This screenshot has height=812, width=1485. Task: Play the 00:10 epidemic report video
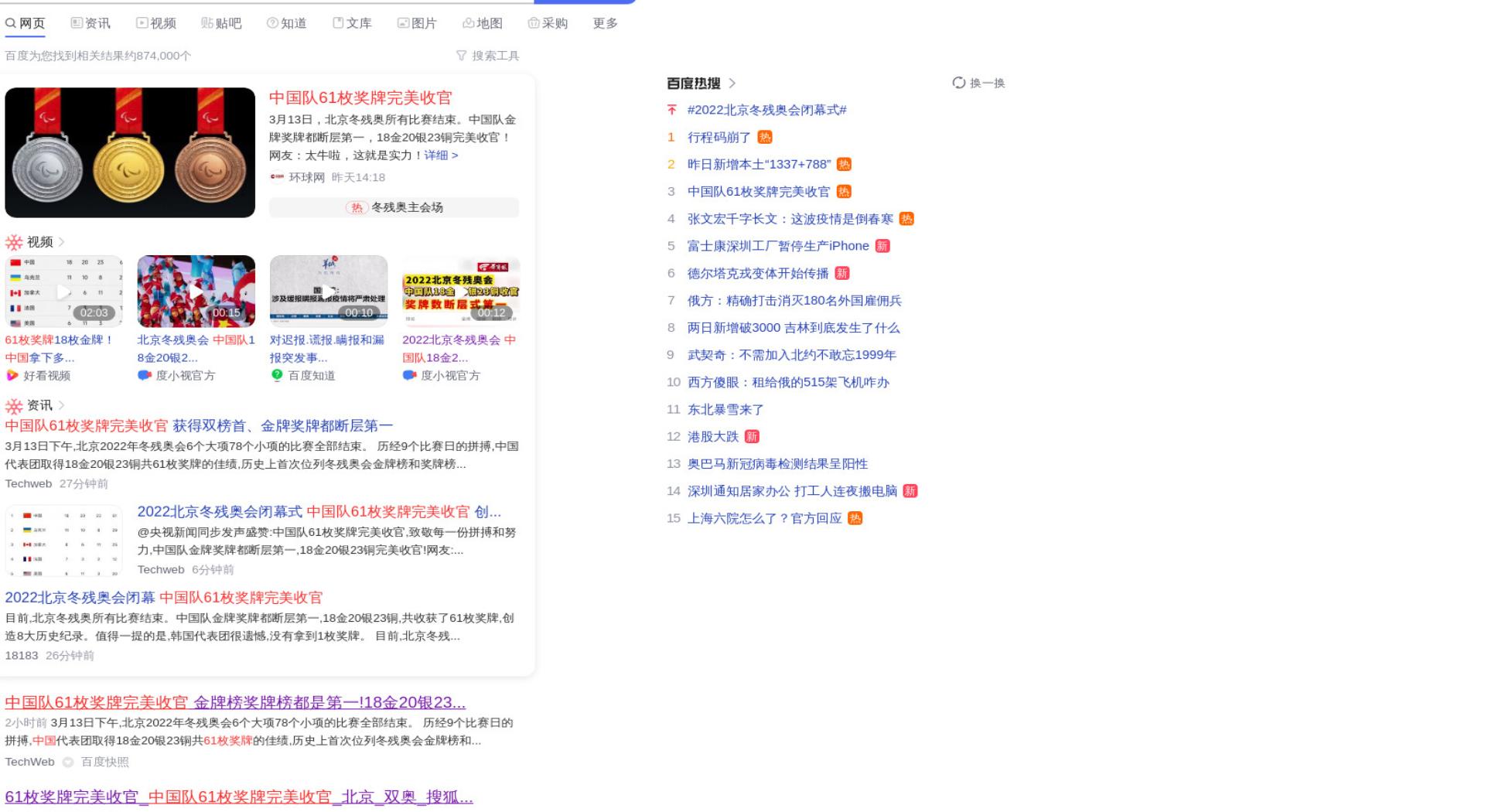pos(329,291)
